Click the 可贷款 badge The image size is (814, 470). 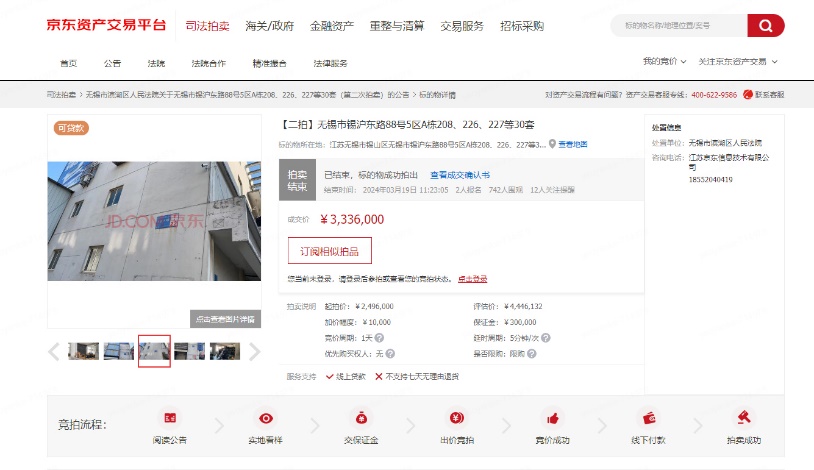pyautogui.click(x=71, y=128)
